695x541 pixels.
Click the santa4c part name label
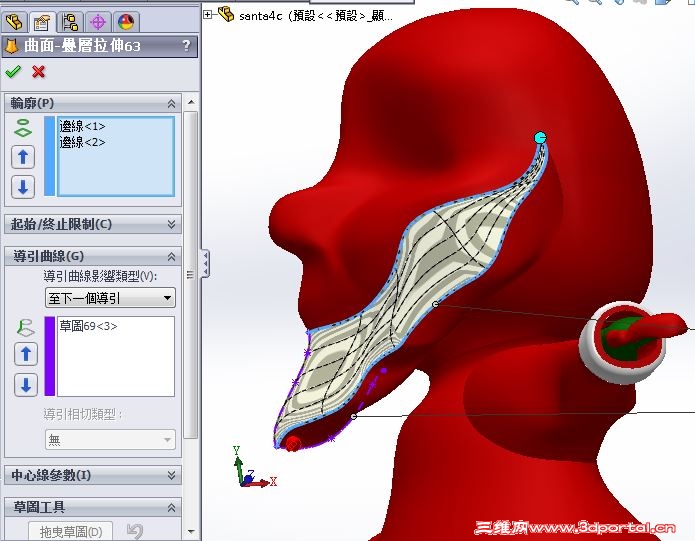[x=316, y=16]
